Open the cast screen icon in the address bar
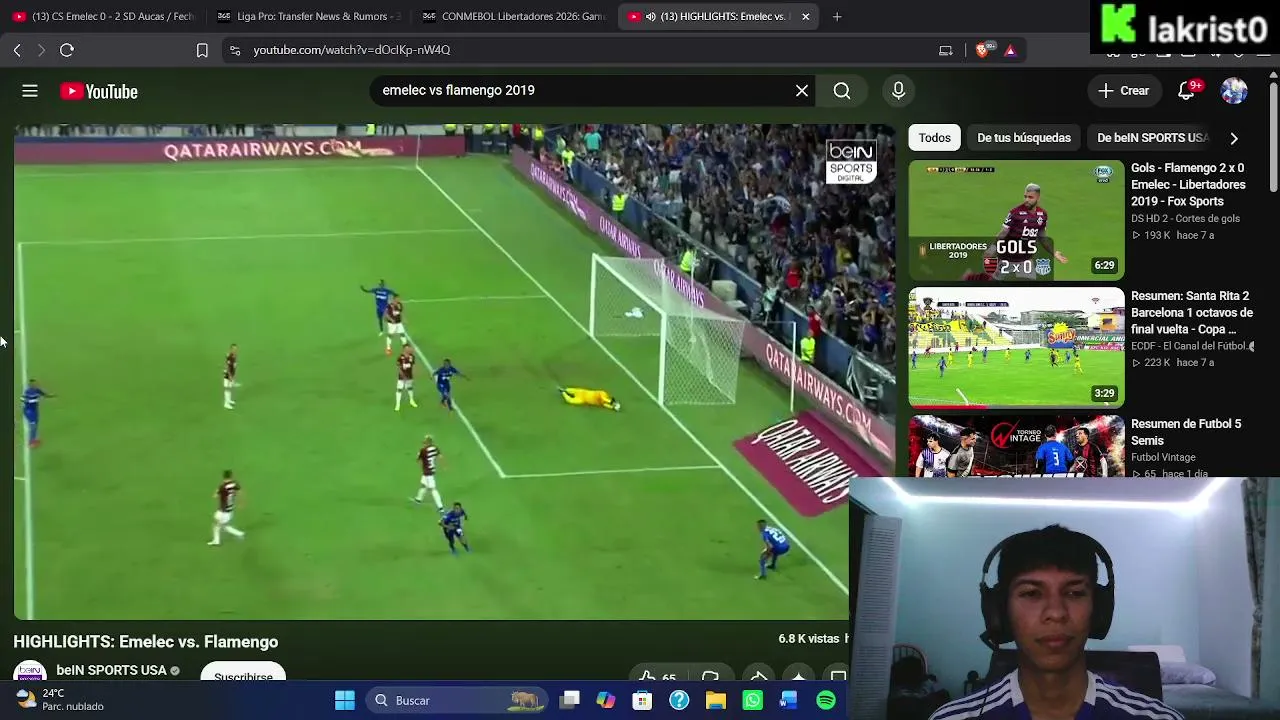This screenshot has width=1280, height=720. (946, 50)
